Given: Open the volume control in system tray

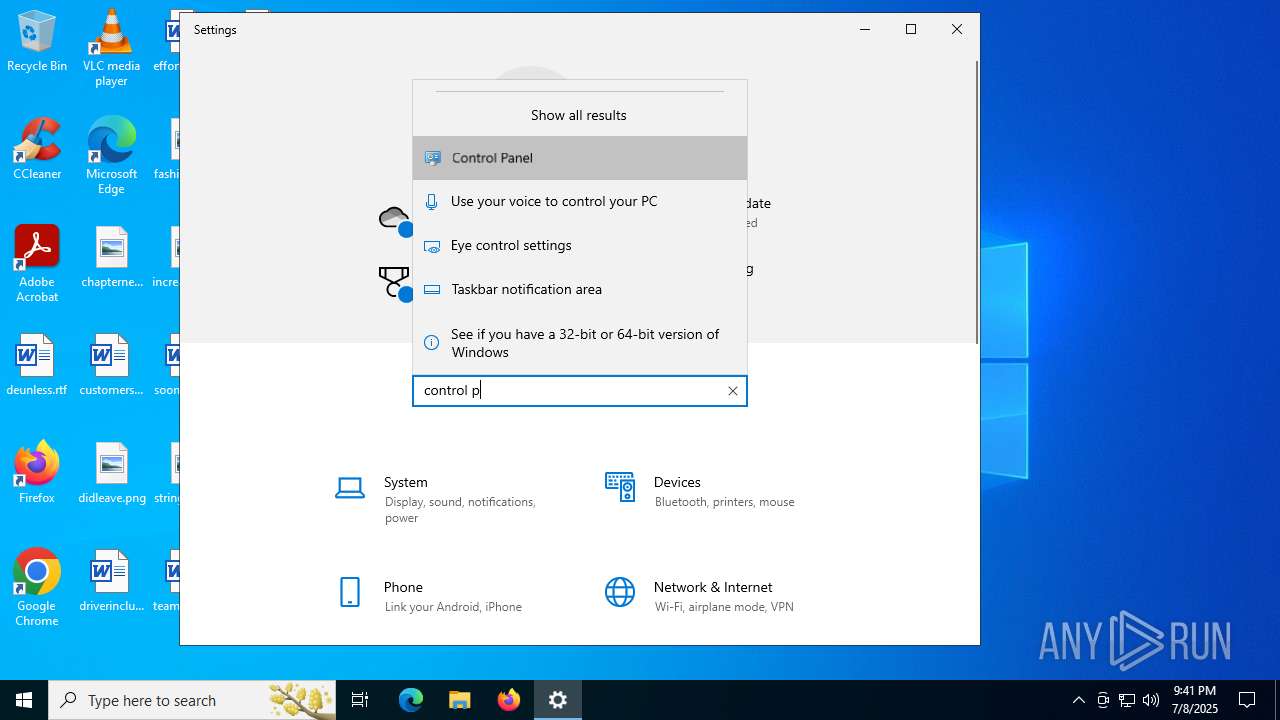Looking at the screenshot, I should pyautogui.click(x=1151, y=700).
